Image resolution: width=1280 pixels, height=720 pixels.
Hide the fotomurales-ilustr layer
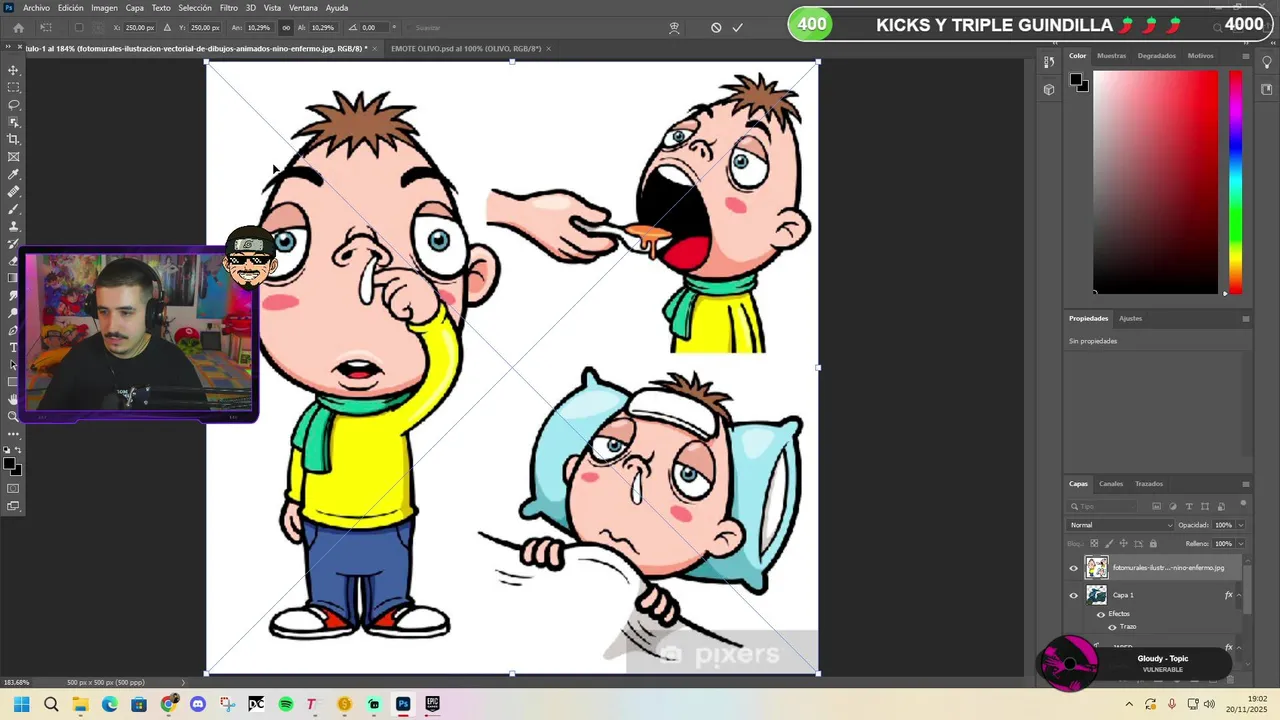coord(1074,568)
